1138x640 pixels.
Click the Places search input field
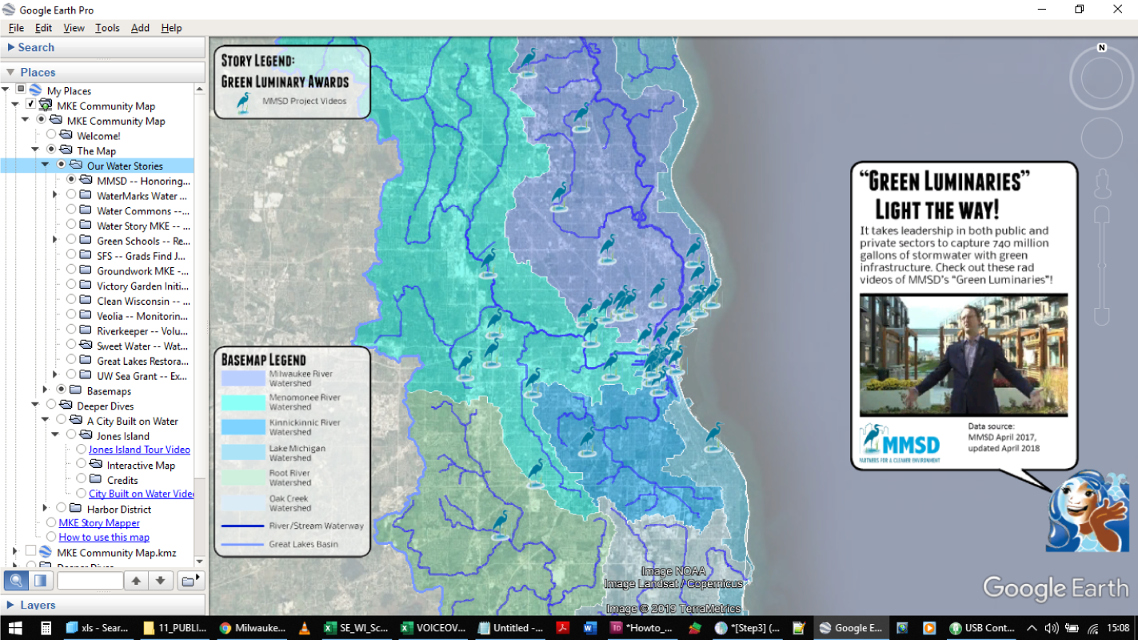click(x=90, y=580)
